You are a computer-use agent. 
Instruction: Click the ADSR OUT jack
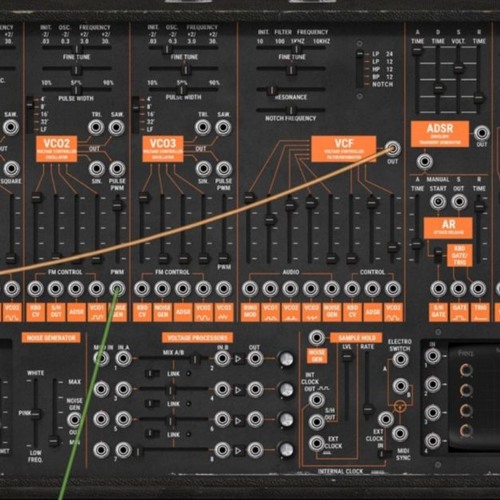click(x=482, y=133)
